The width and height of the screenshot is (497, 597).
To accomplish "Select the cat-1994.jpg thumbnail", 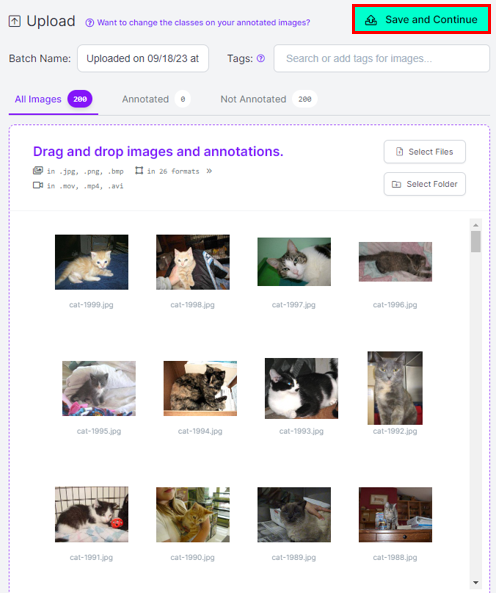I will click(200, 388).
